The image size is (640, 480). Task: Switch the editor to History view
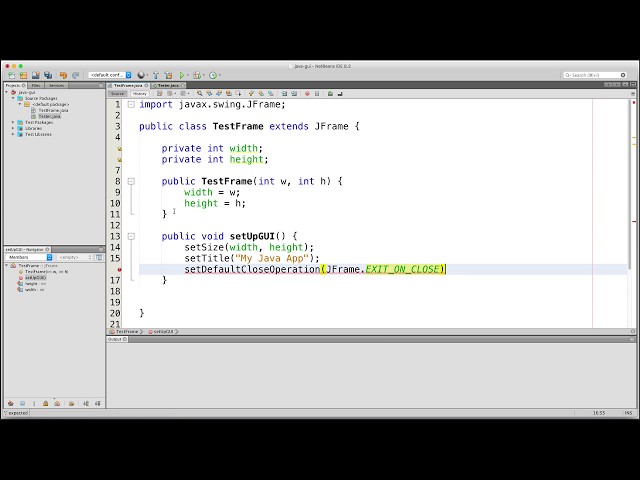click(x=140, y=94)
